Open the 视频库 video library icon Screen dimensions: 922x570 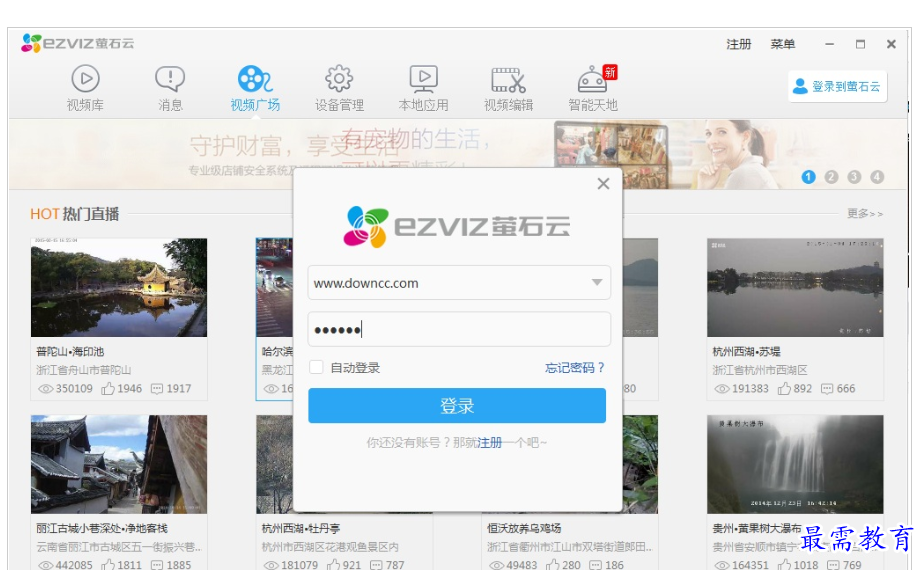85,79
